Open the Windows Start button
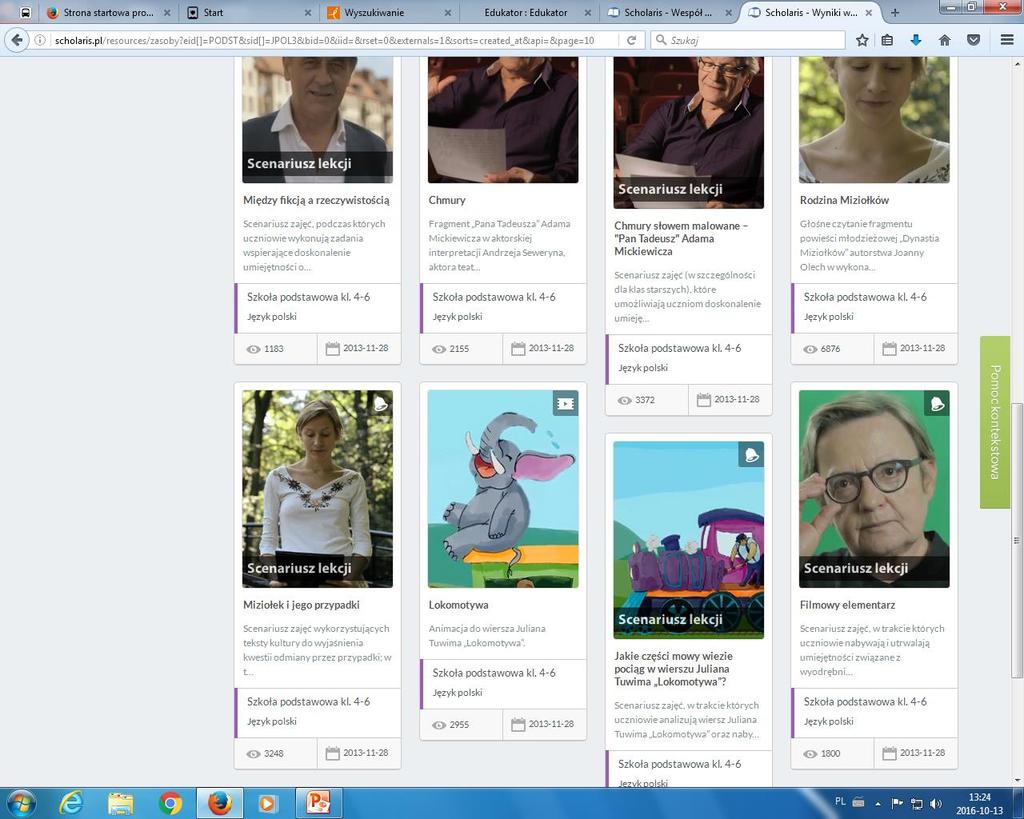 tap(21, 803)
